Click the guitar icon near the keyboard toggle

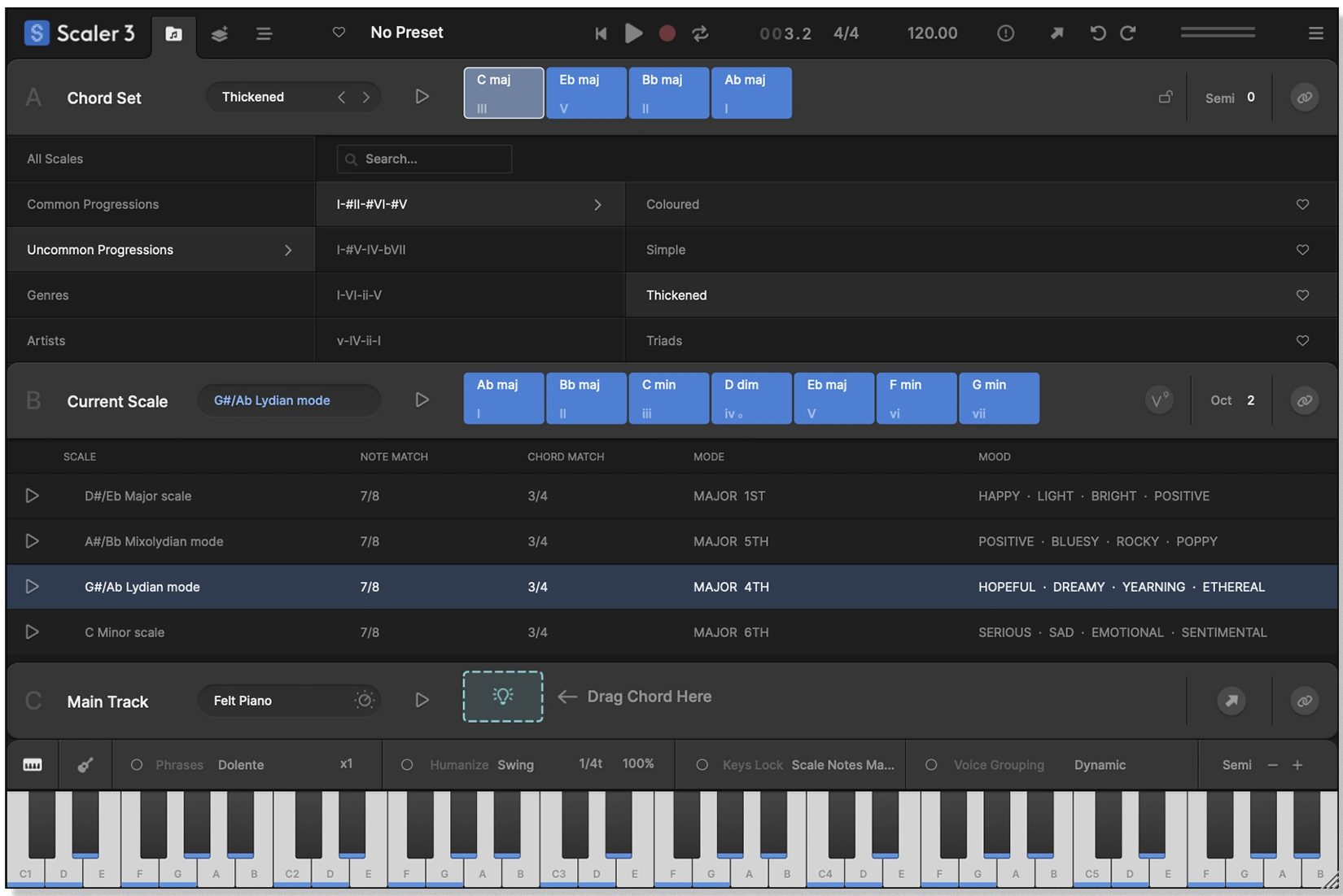pos(85,764)
